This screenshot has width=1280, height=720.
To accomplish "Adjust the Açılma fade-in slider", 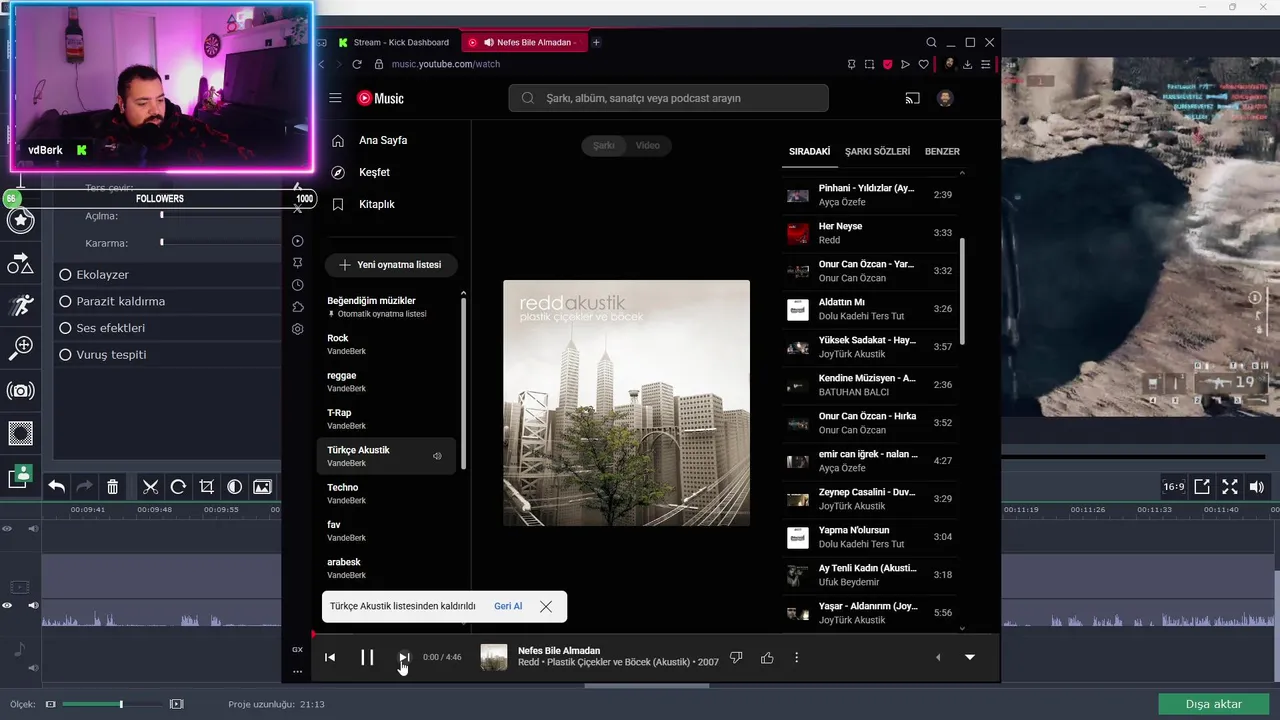I will [x=161, y=216].
